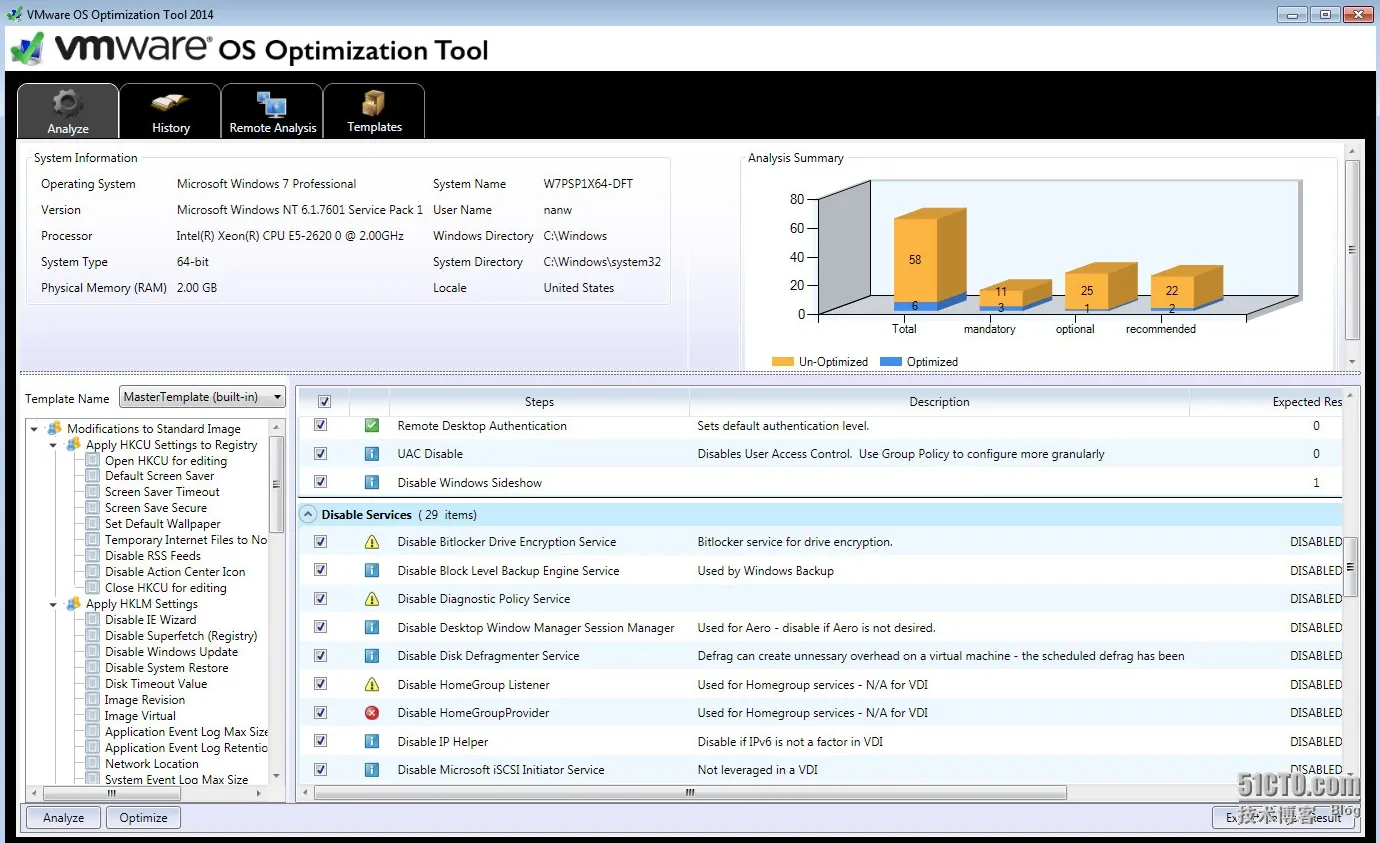Uncheck Disable Desktop Window Manager Session checkbox

(321, 627)
